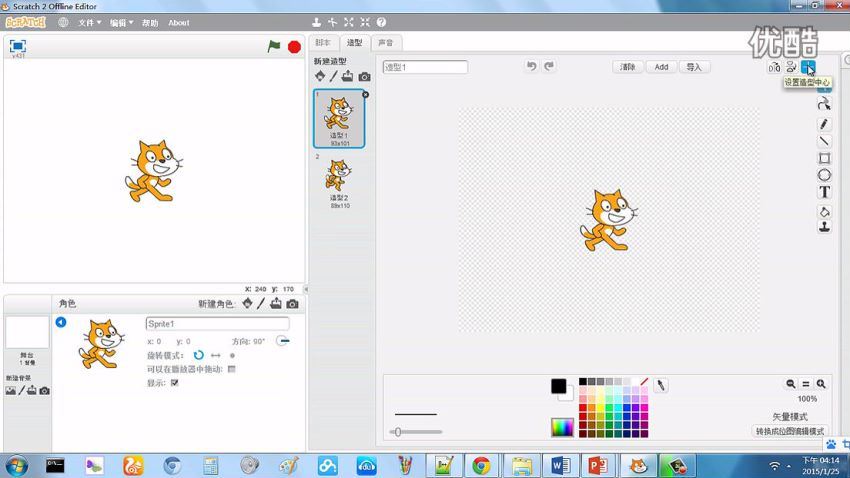This screenshot has height=478, width=850.
Task: Choose new sprite from library
Action: 247,303
